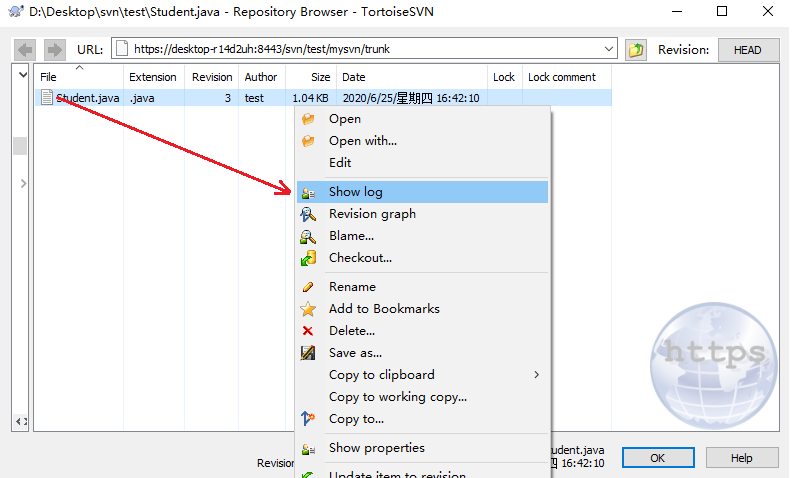This screenshot has height=478, width=792.
Task: Click the Checkout arrow icon
Action: [x=308, y=258]
